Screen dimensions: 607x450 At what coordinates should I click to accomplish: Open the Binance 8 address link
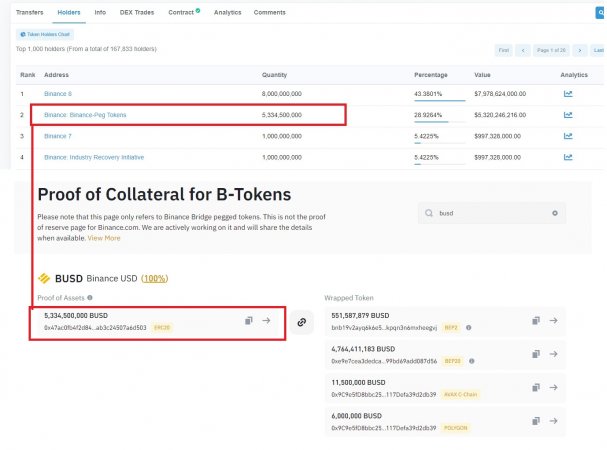coord(58,94)
